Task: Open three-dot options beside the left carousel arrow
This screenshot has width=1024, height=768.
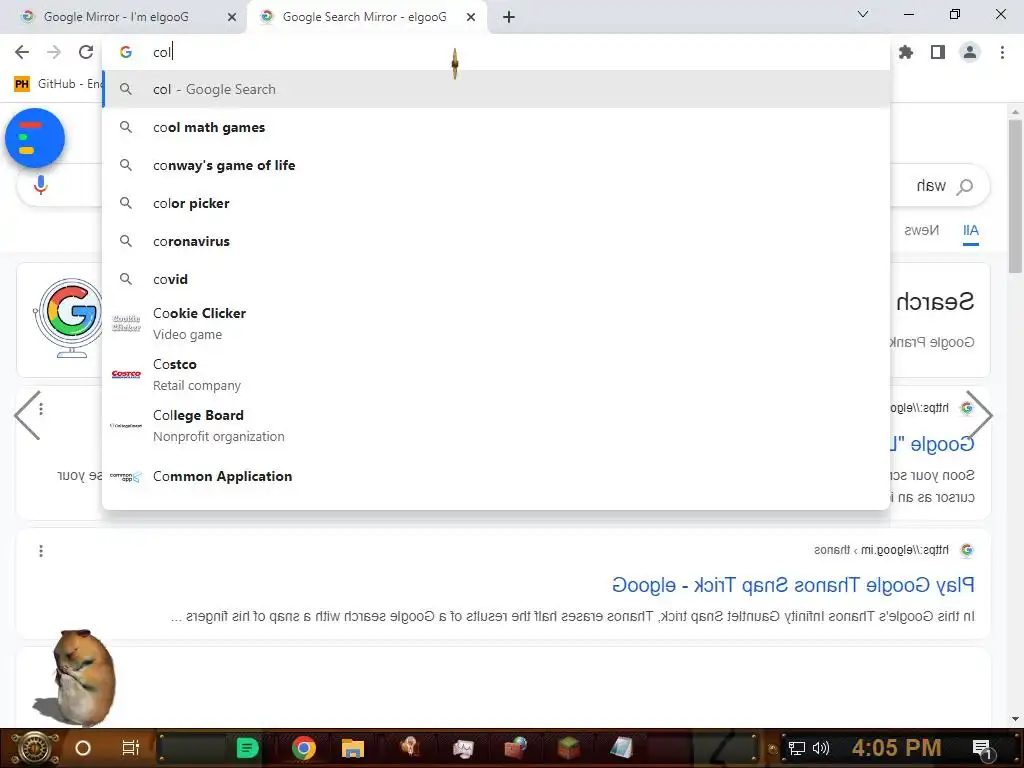Action: tap(41, 409)
